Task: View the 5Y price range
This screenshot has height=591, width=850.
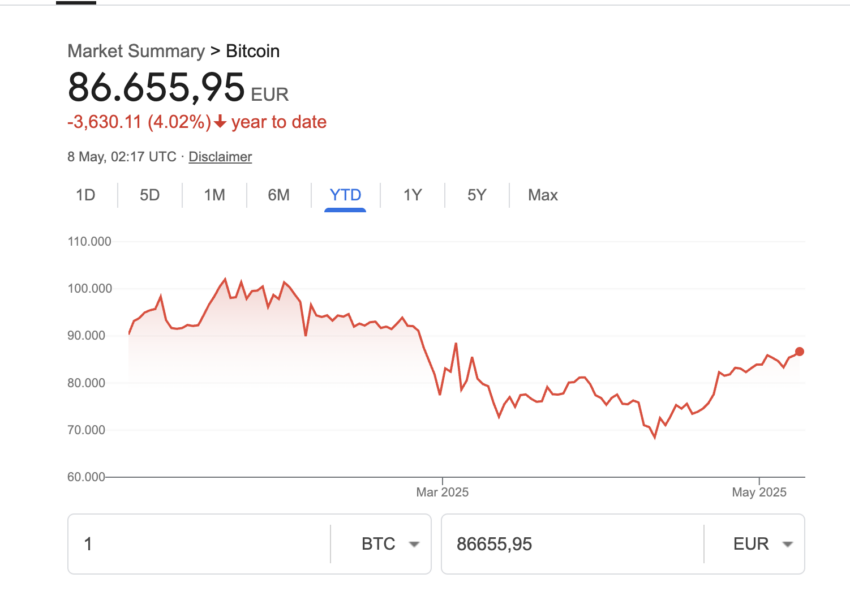Action: click(477, 195)
